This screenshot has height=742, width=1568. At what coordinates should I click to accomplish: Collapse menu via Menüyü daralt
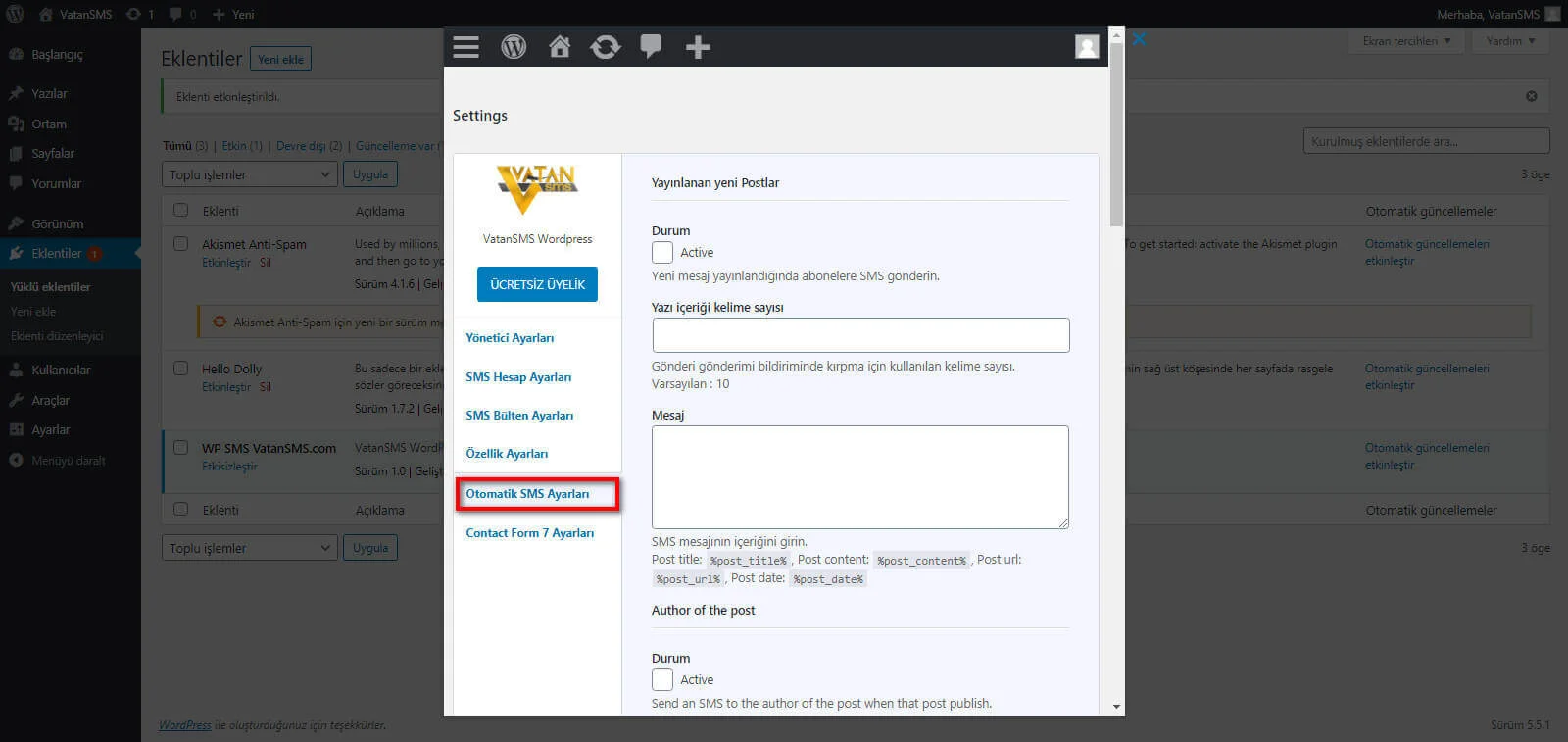71,460
